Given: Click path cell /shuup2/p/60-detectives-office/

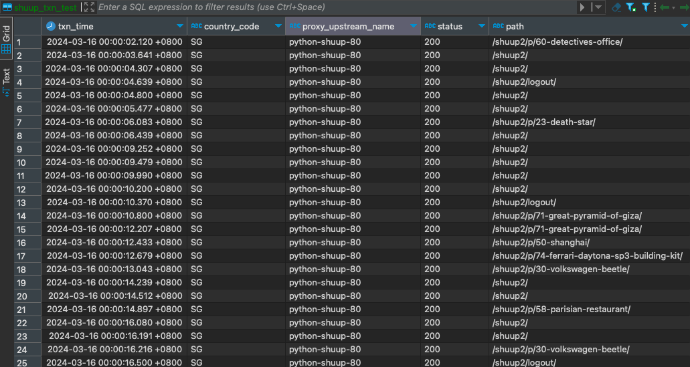Looking at the screenshot, I should coord(589,42).
